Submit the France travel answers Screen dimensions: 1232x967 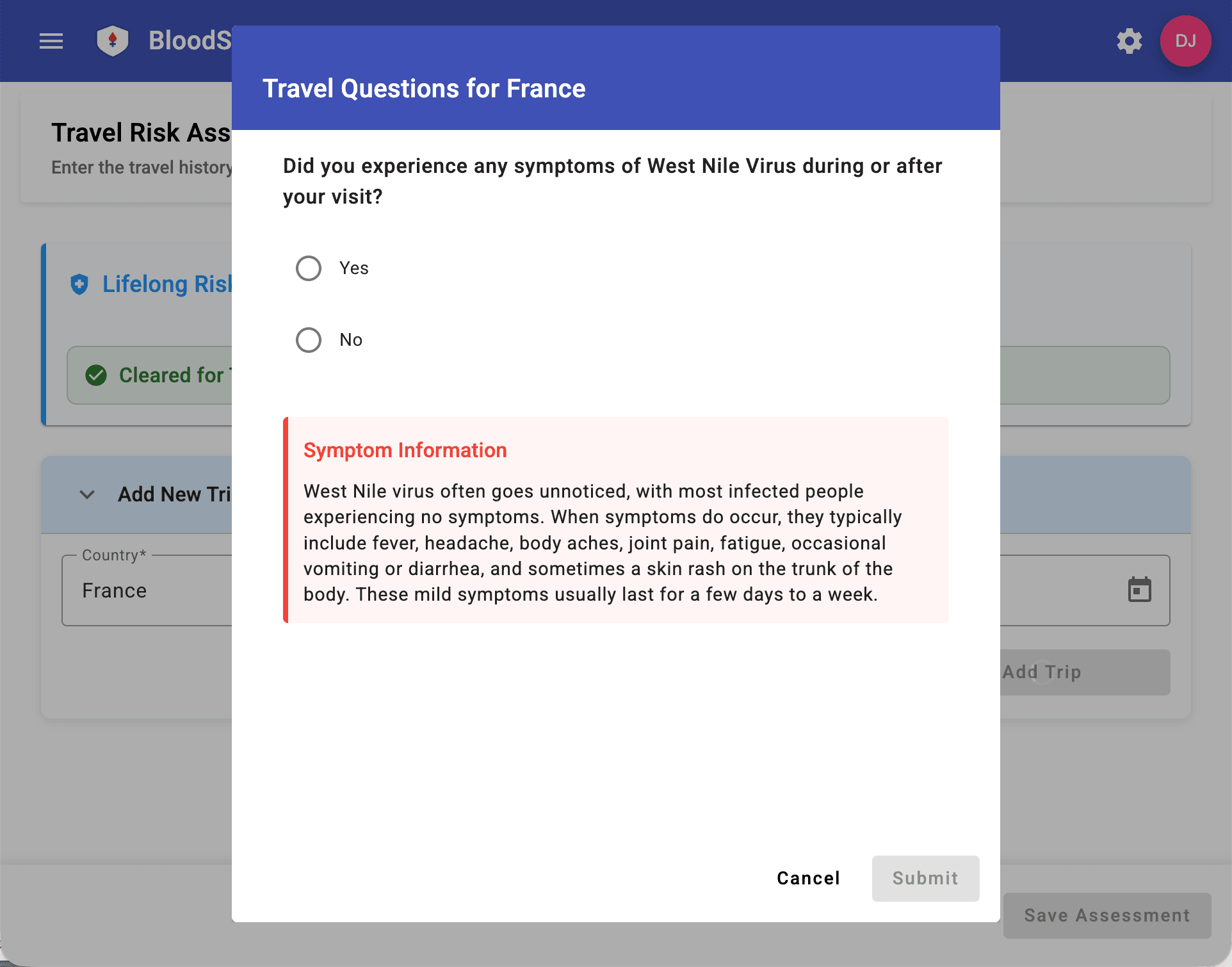(x=925, y=878)
